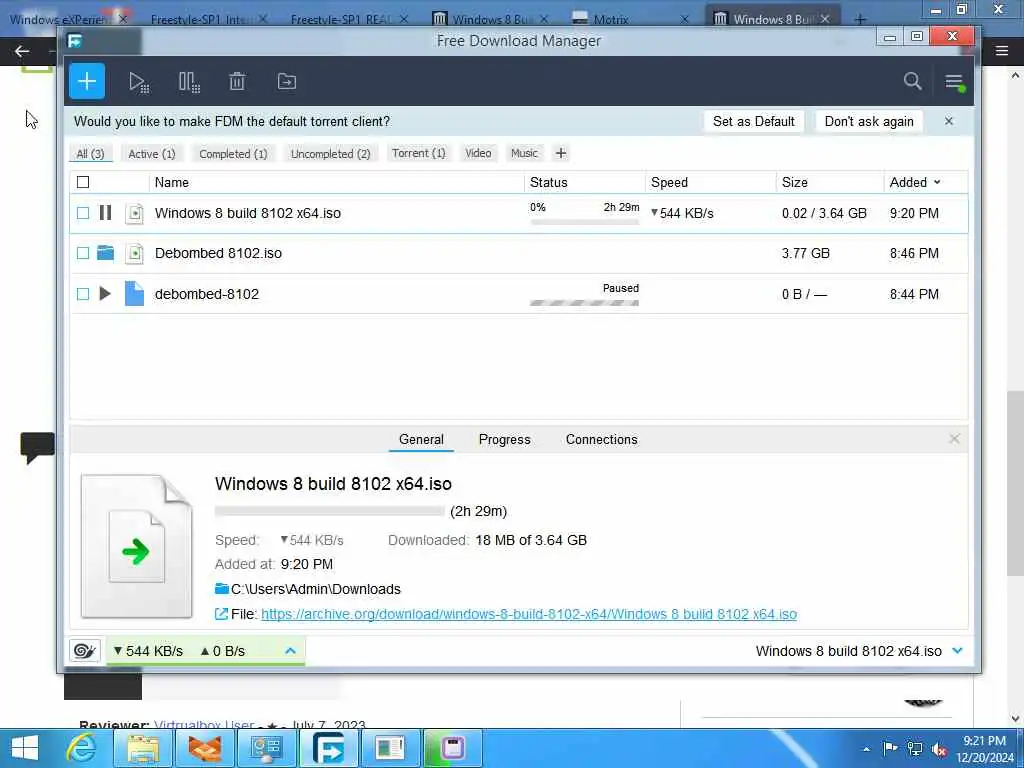Switch to the Connections details tab
1024x768 pixels.
point(601,439)
